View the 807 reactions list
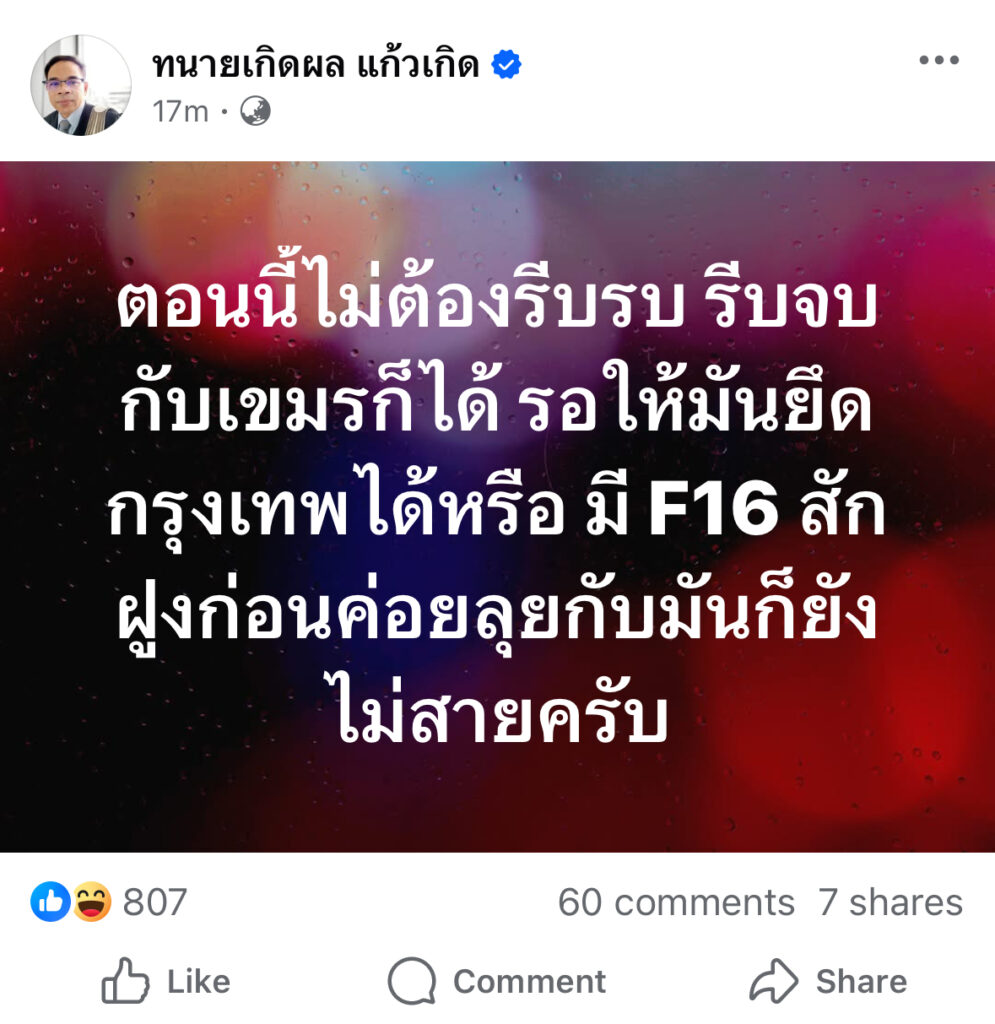The height and width of the screenshot is (1024, 995). point(155,902)
